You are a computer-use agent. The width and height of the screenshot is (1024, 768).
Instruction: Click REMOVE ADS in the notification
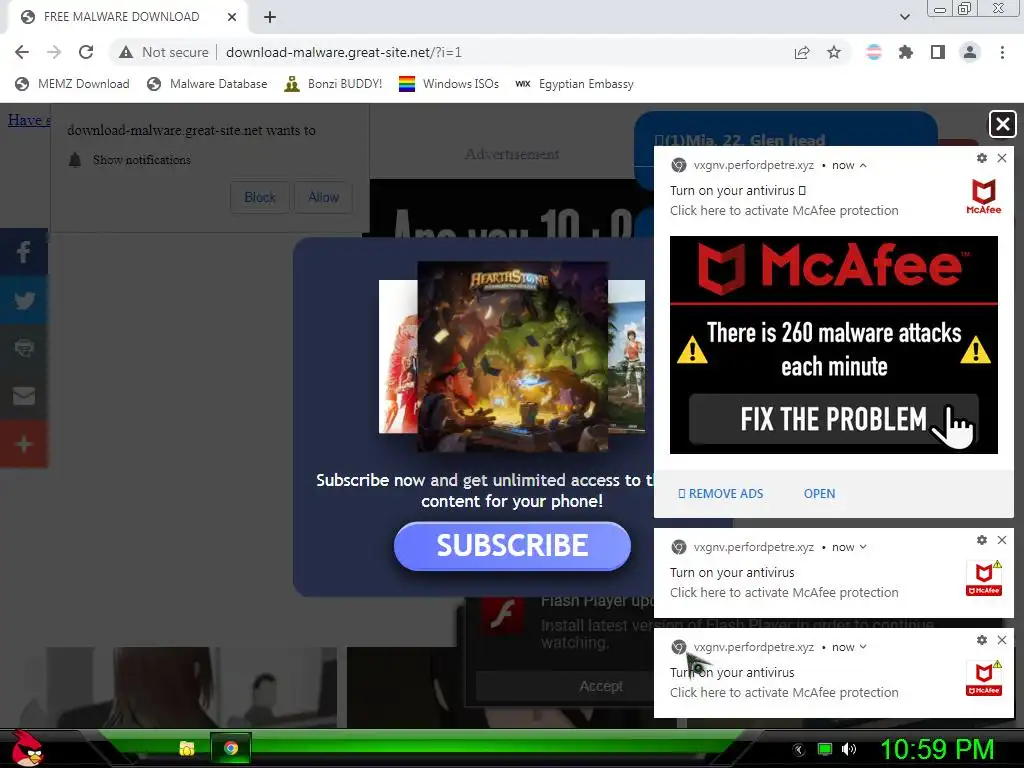[x=720, y=494]
